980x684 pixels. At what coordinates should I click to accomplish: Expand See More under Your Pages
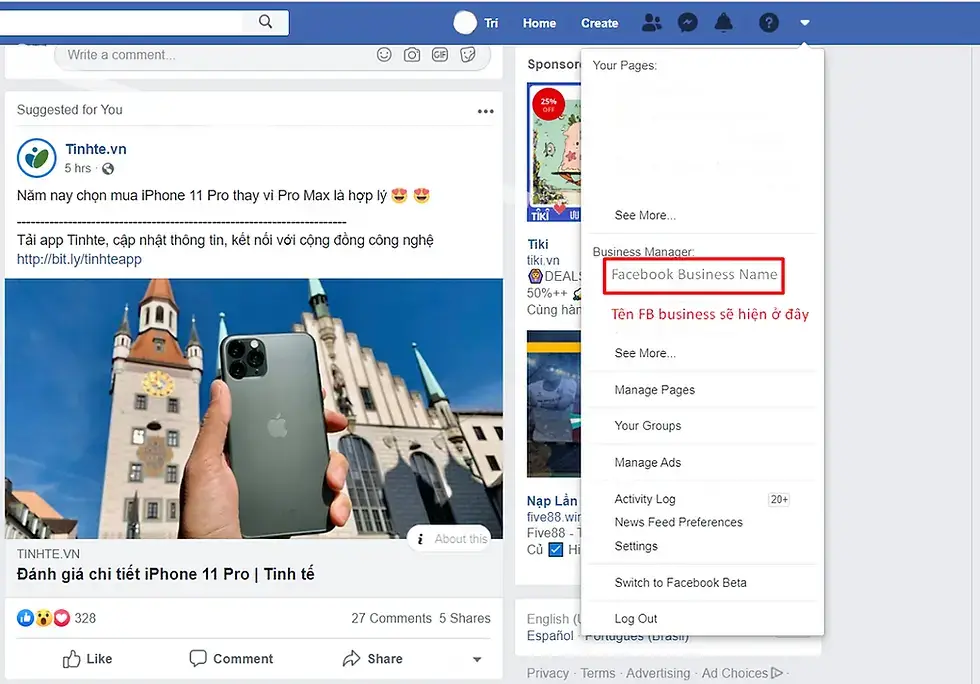click(x=645, y=215)
